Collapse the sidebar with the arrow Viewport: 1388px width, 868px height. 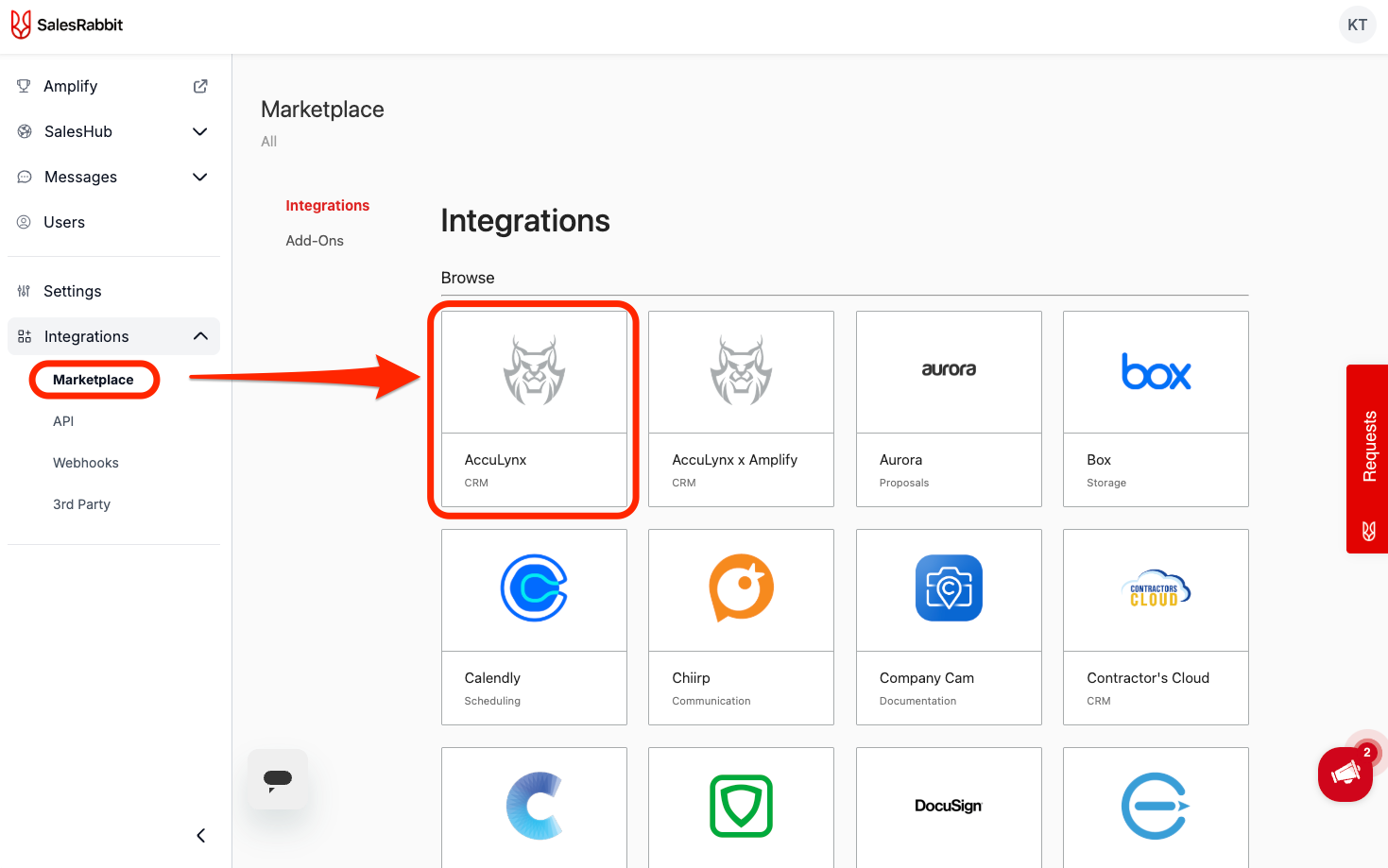[200, 836]
